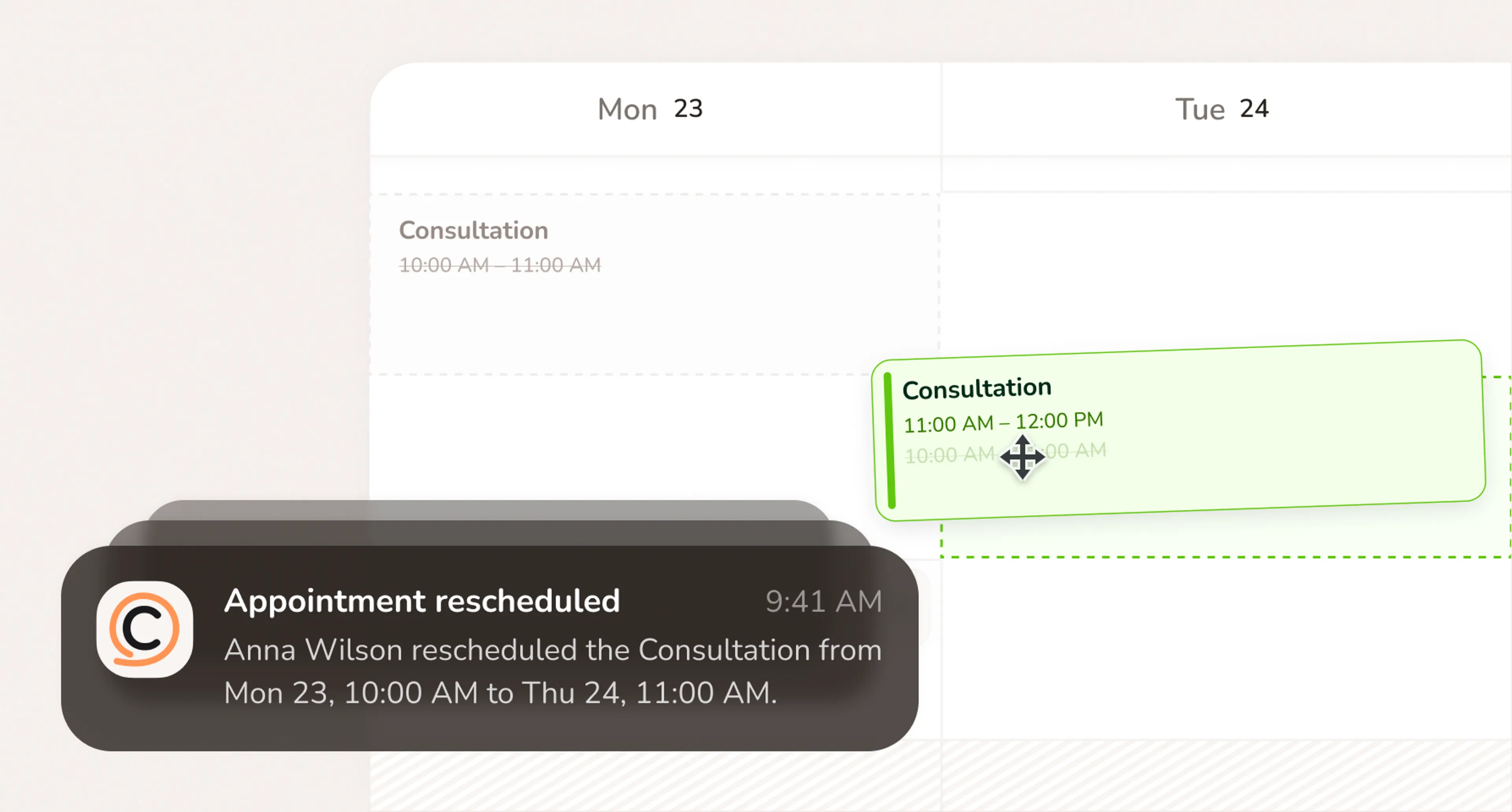Select the Tue 24 day header

pyautogui.click(x=1221, y=109)
